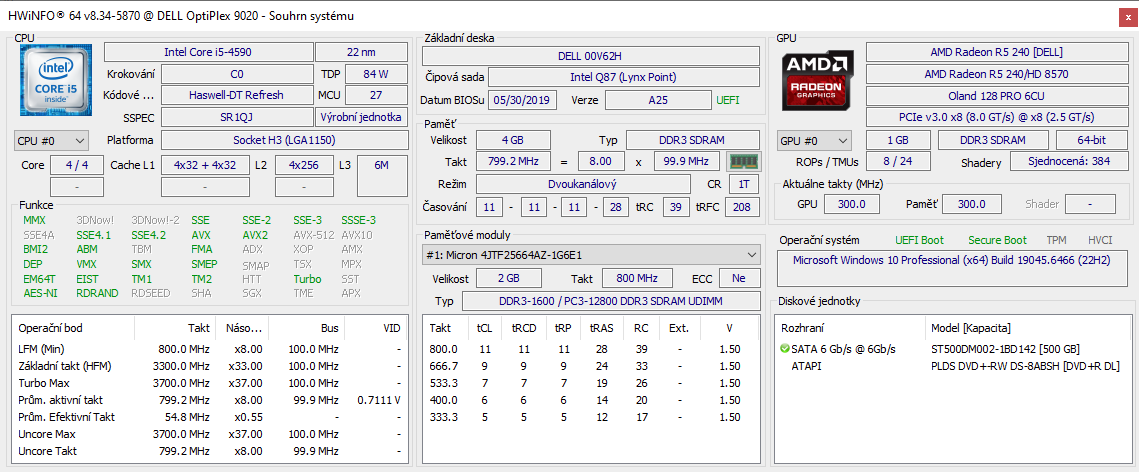The height and width of the screenshot is (472, 1139).
Task: Open the GPU #0 selector dropdown
Action: coord(814,141)
